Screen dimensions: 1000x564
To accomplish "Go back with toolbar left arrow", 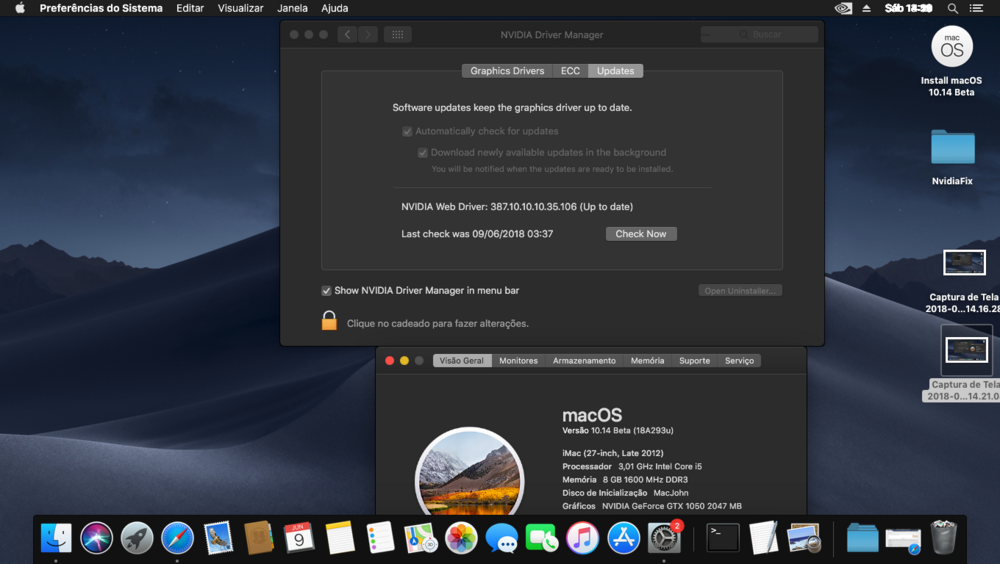I will [347, 35].
